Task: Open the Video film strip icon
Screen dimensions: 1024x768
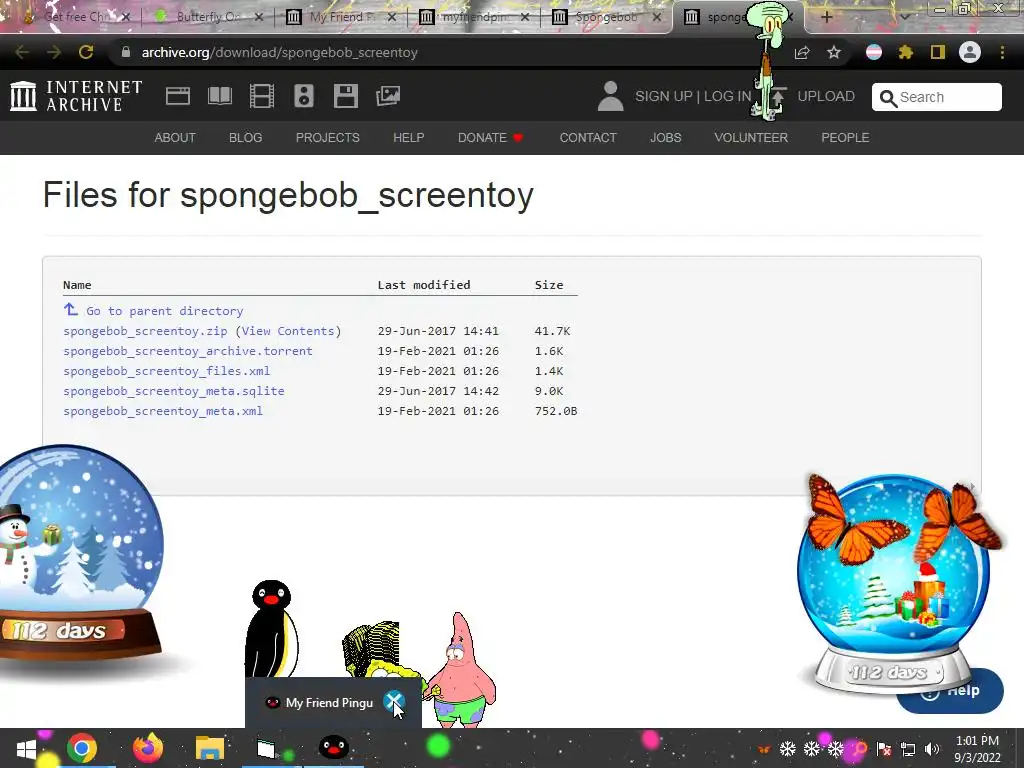Action: pyautogui.click(x=262, y=96)
